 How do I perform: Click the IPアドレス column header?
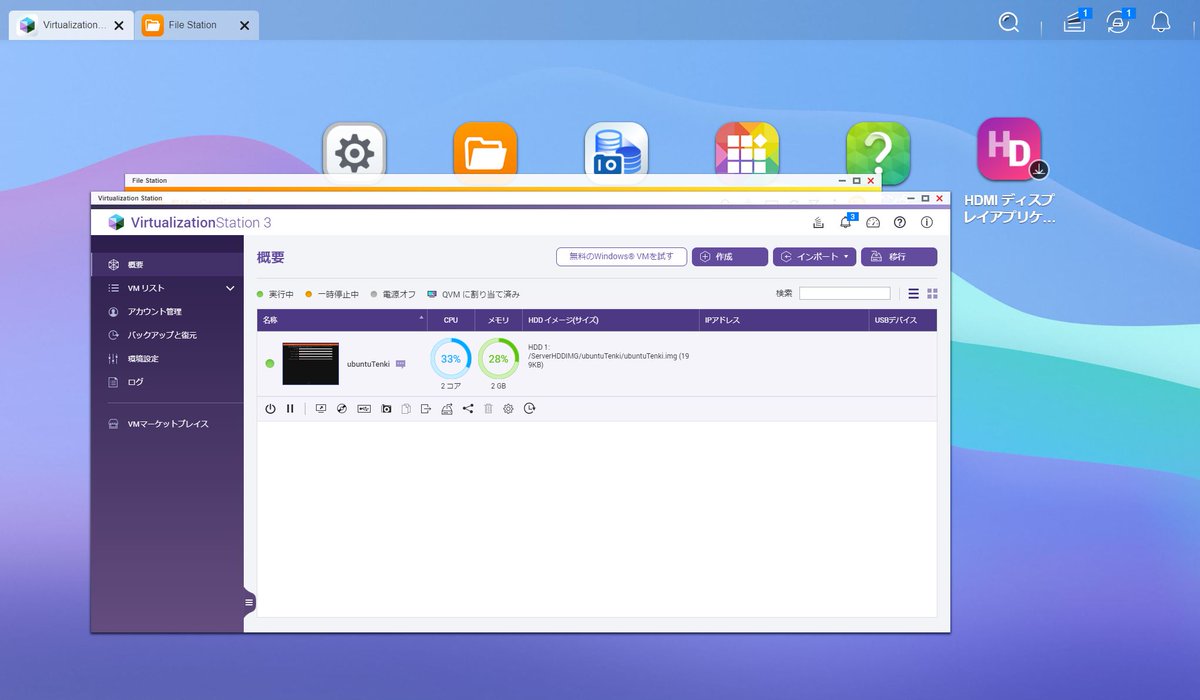(784, 320)
